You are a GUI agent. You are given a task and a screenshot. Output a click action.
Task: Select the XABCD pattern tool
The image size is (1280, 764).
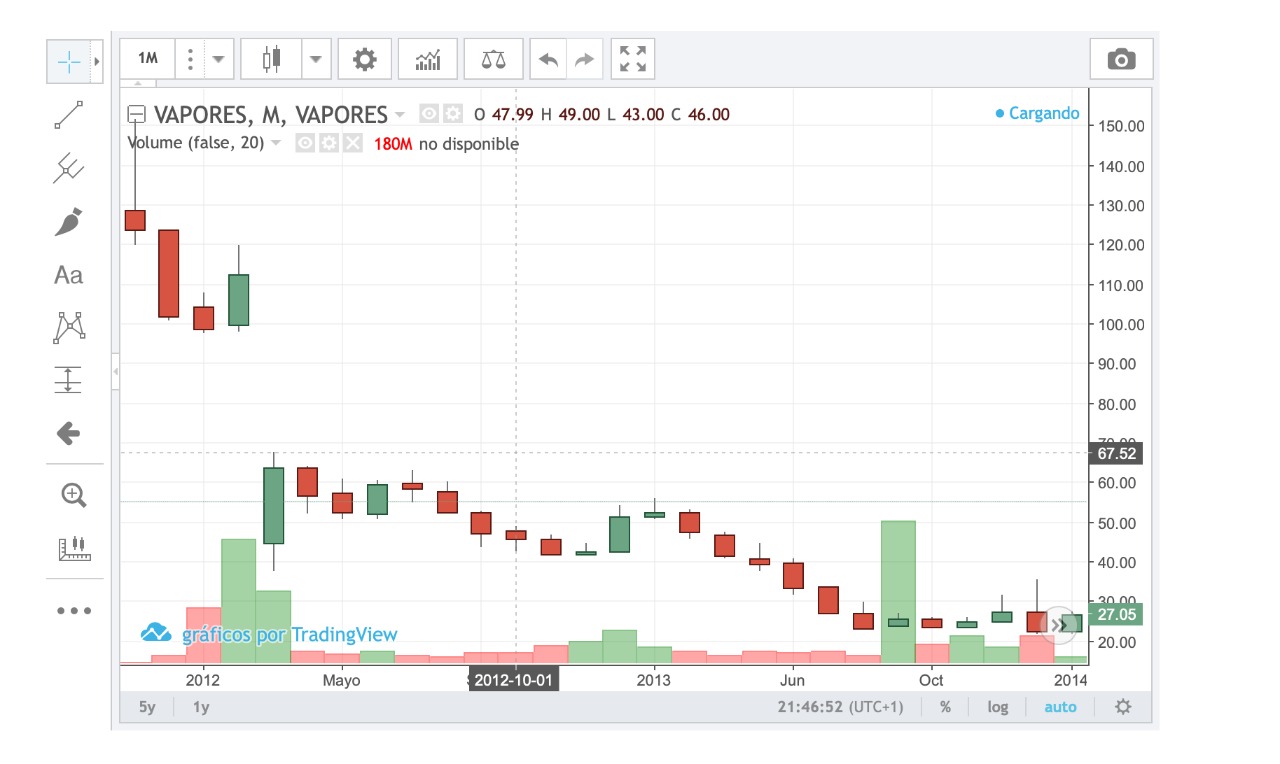[69, 327]
